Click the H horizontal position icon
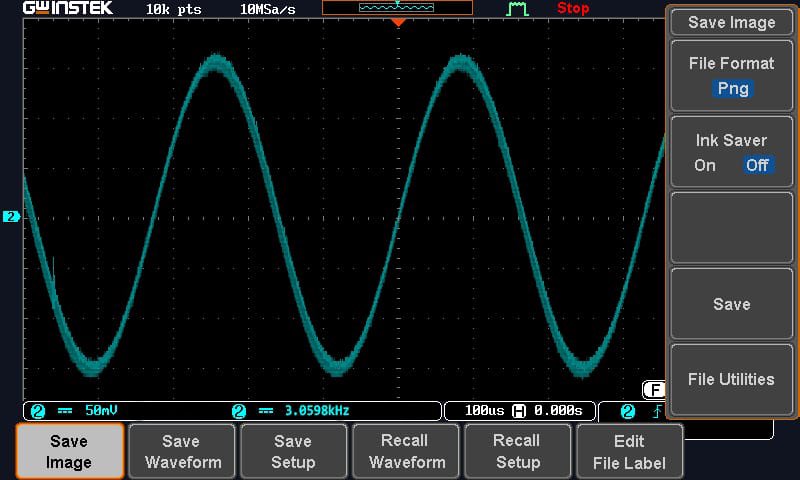Image resolution: width=800 pixels, height=480 pixels. (519, 411)
